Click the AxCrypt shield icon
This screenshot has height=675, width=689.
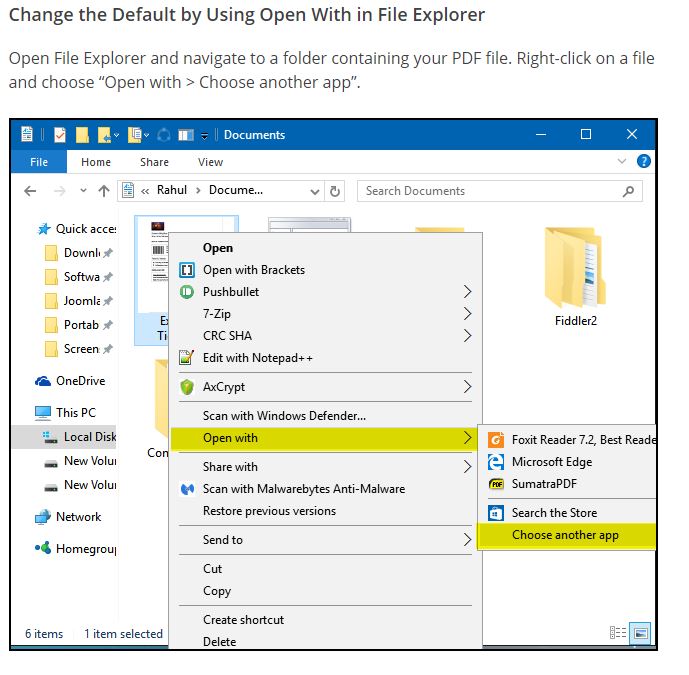click(186, 387)
